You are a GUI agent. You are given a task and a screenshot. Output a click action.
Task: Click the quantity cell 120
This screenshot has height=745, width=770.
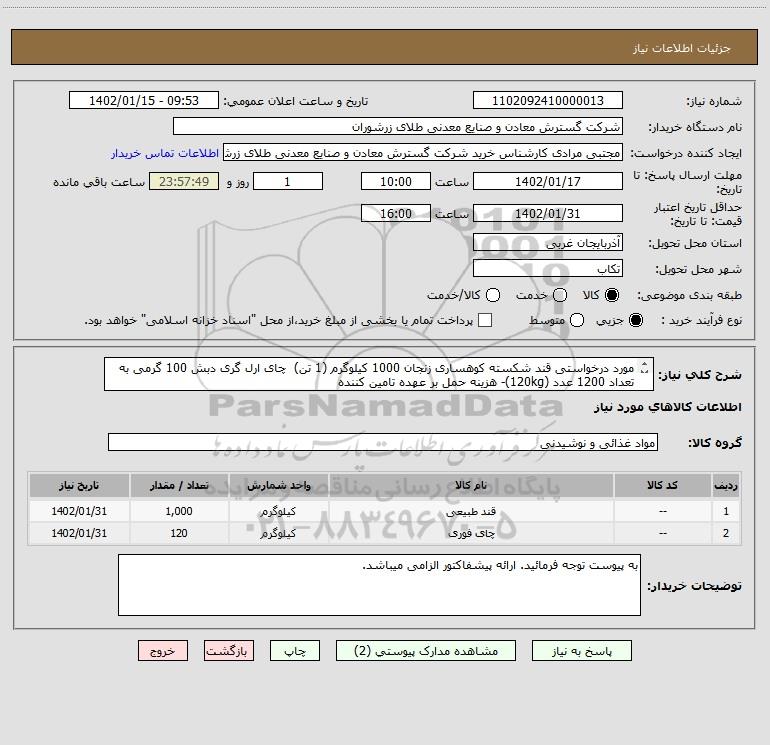[179, 533]
